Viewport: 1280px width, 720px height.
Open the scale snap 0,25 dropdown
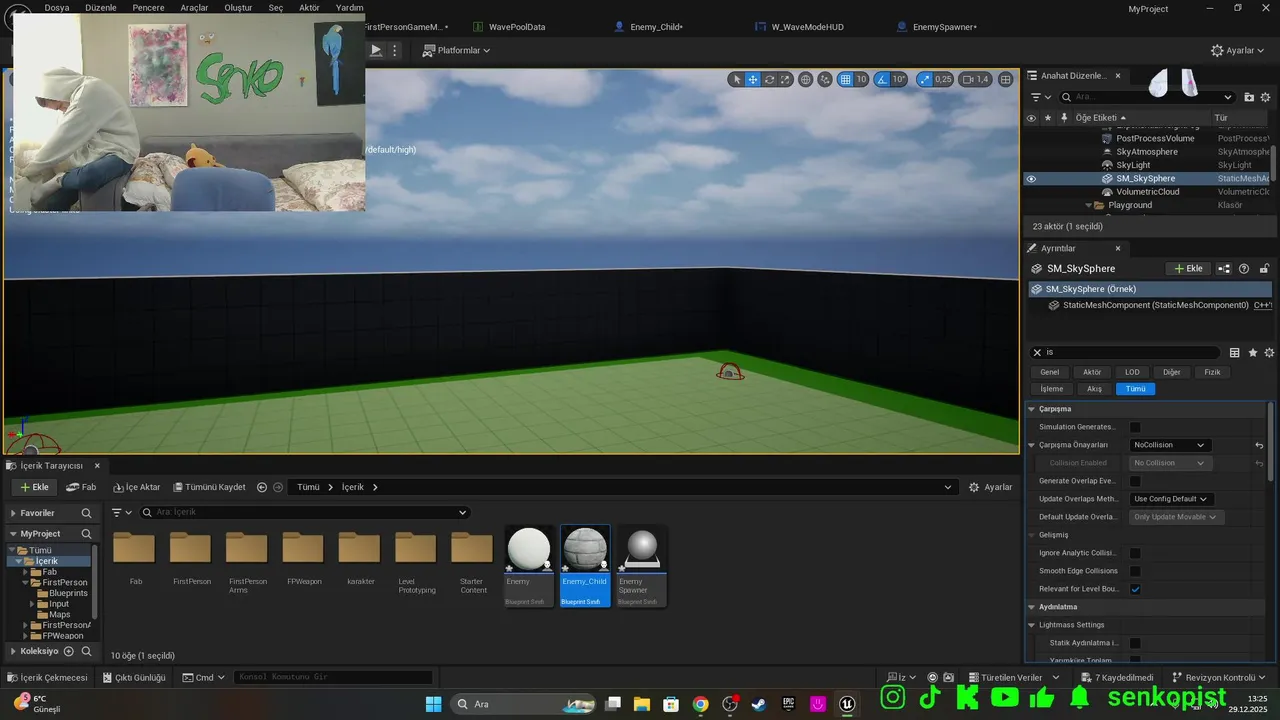(943, 79)
